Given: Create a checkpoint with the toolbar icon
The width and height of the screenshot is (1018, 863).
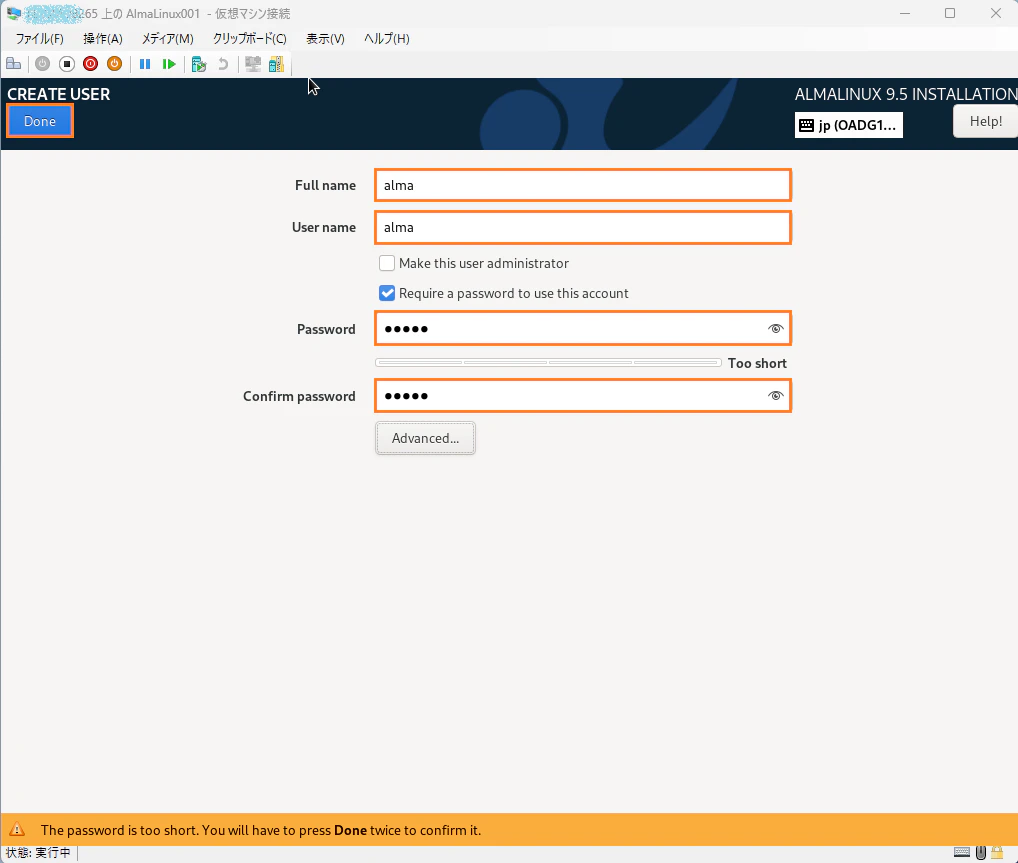Looking at the screenshot, I should [199, 64].
